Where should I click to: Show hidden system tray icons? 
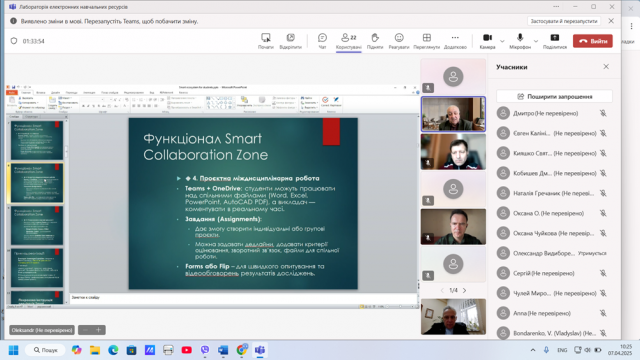coord(533,350)
